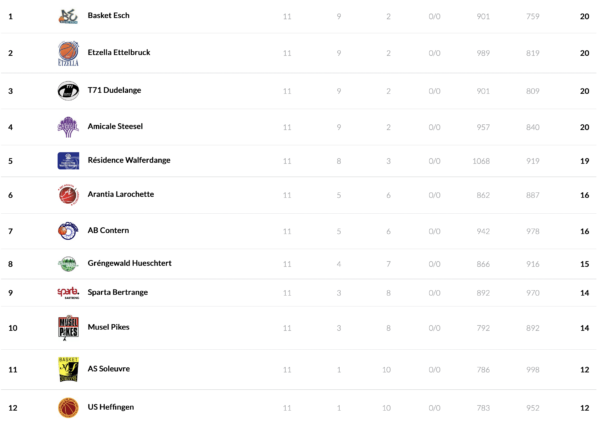Click the Etzella Ettelbruck team logo
This screenshot has height=423, width=600.
[68, 52]
